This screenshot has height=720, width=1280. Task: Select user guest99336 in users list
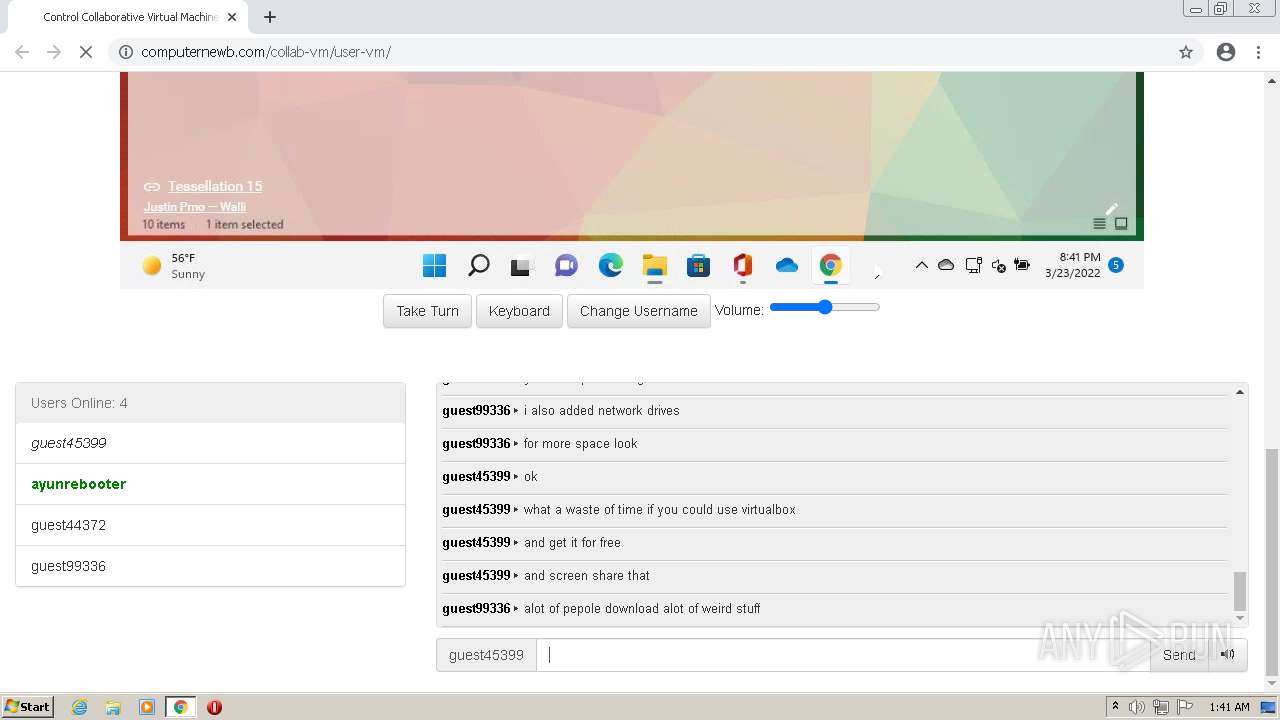(x=210, y=566)
